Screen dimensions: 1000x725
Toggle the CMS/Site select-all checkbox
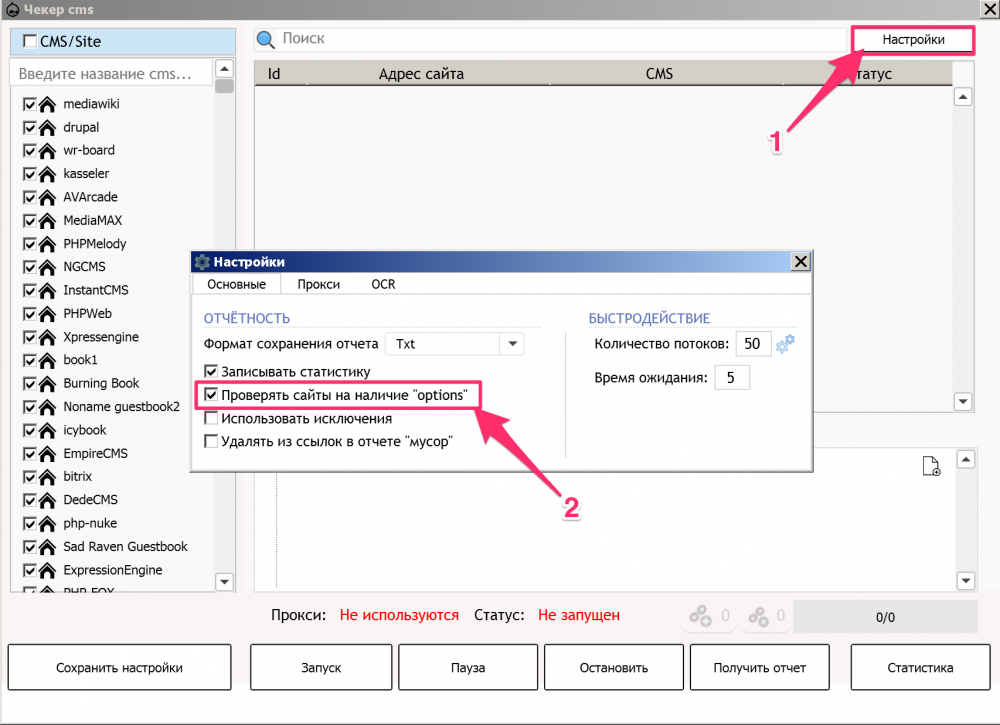pos(29,41)
